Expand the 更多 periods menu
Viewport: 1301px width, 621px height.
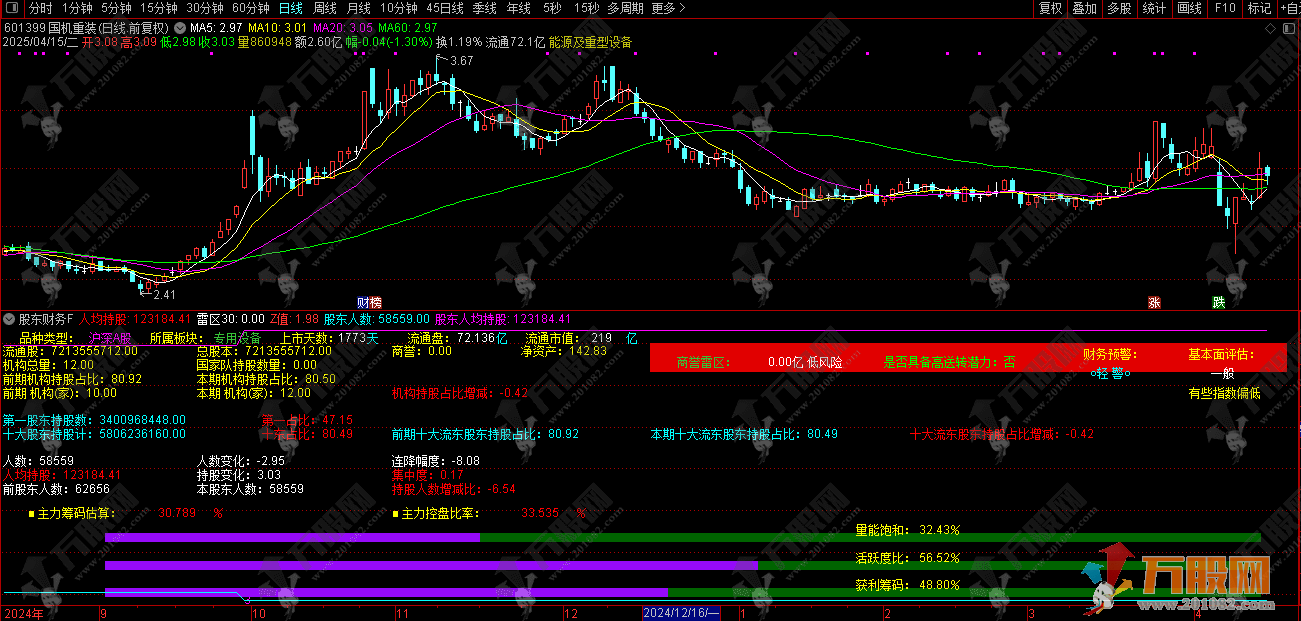(x=667, y=8)
